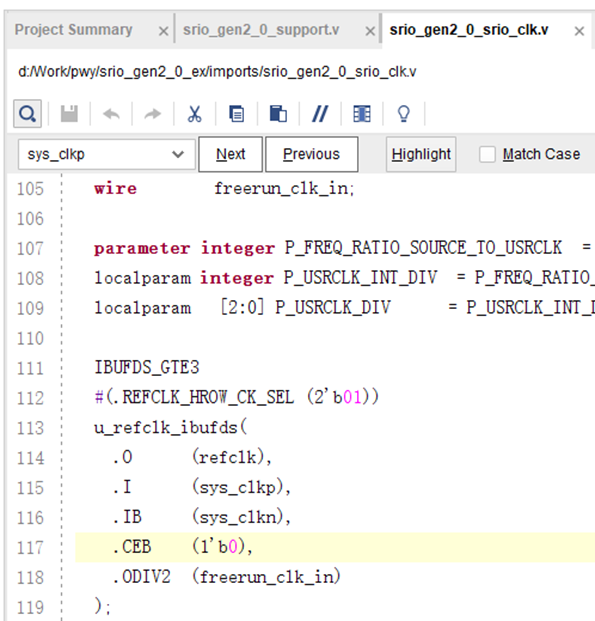The width and height of the screenshot is (595, 621).
Task: Click IBUFDS_GTE3 on line 111
Action: click(147, 368)
